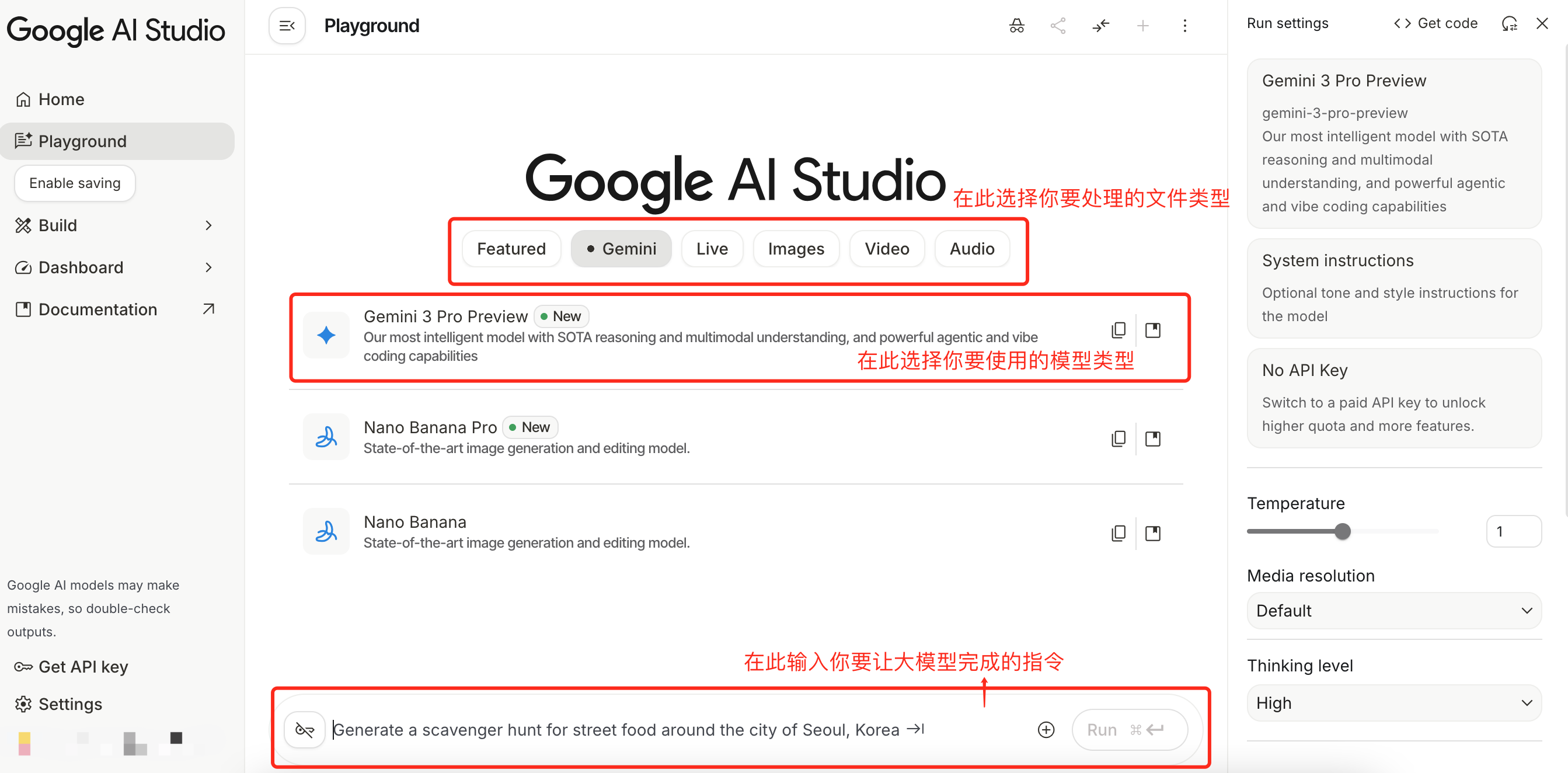The width and height of the screenshot is (1568, 773).
Task: Collapse the left navigation sidebar
Action: pyautogui.click(x=287, y=26)
